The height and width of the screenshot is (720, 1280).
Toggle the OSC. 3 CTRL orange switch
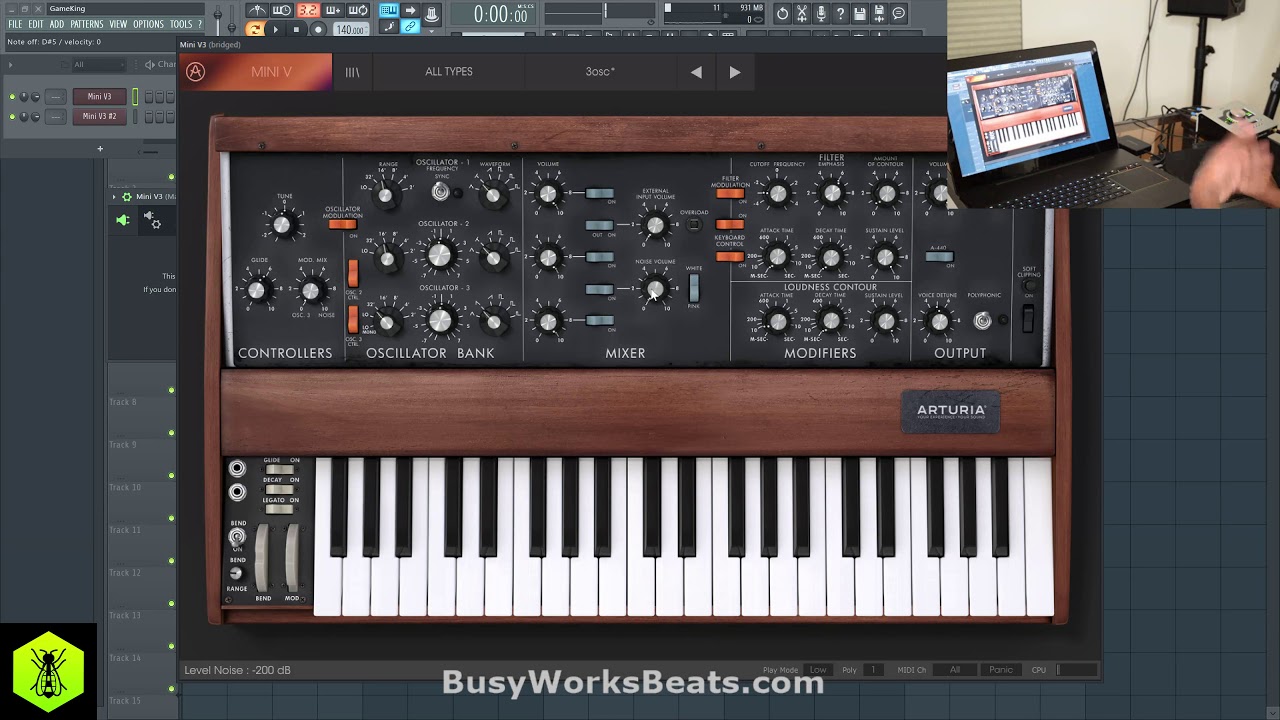pyautogui.click(x=353, y=320)
